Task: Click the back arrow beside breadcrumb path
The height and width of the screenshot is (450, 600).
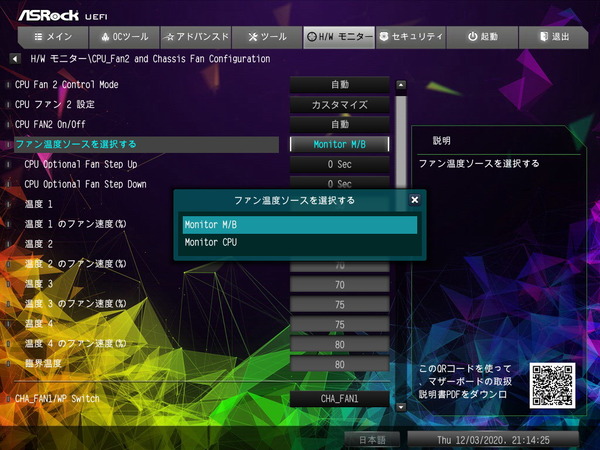Action: (13, 60)
